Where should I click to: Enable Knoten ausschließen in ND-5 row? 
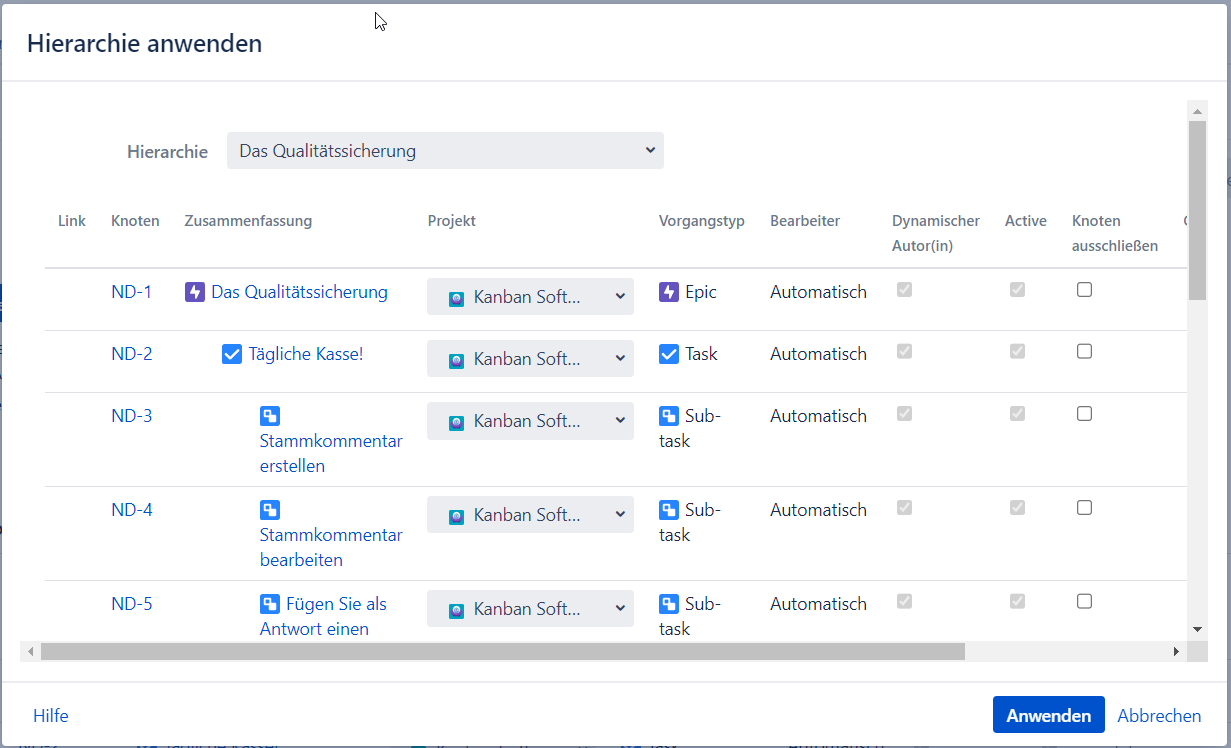point(1084,602)
